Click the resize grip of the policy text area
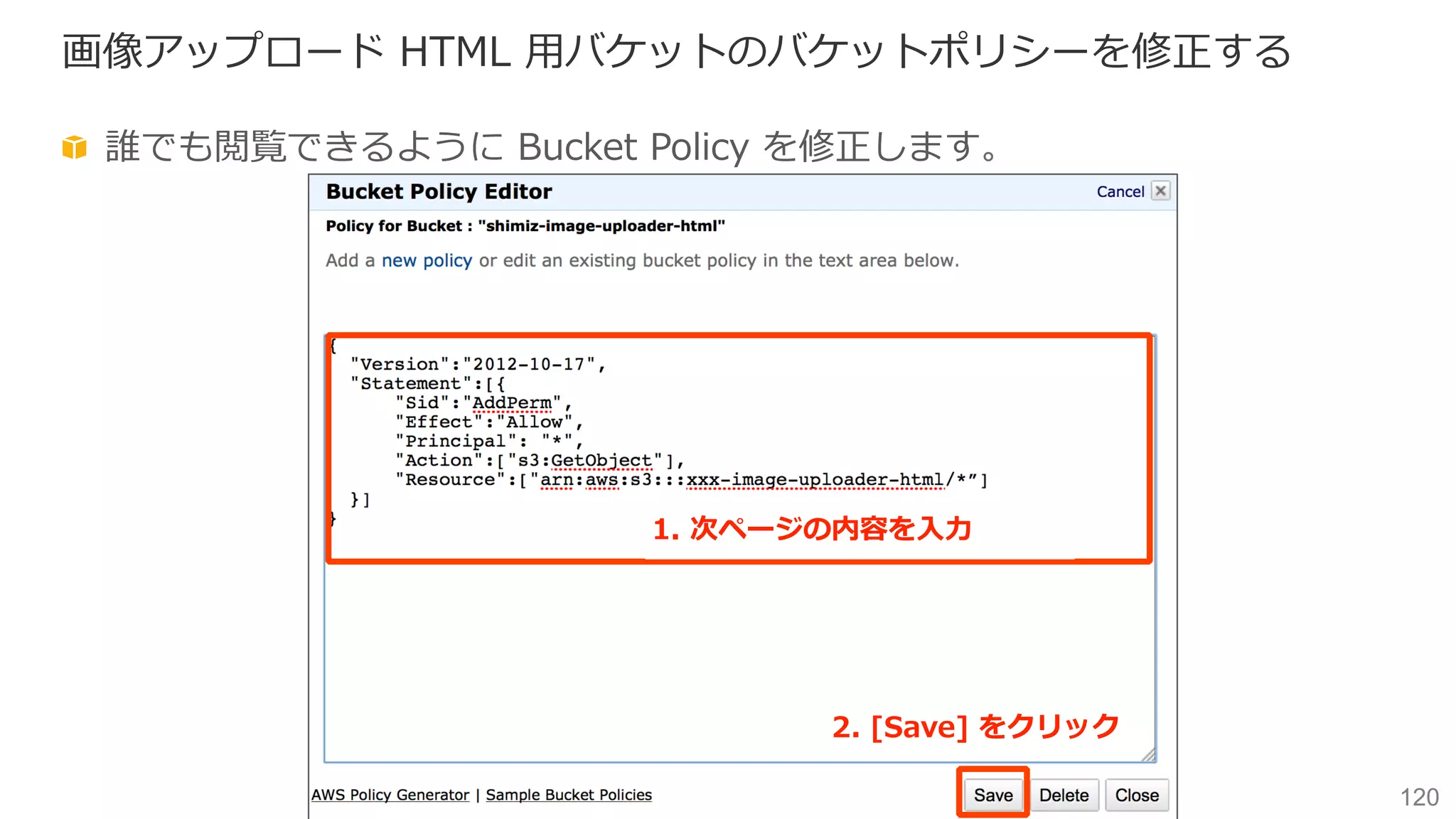The width and height of the screenshot is (1456, 819). [x=1148, y=755]
